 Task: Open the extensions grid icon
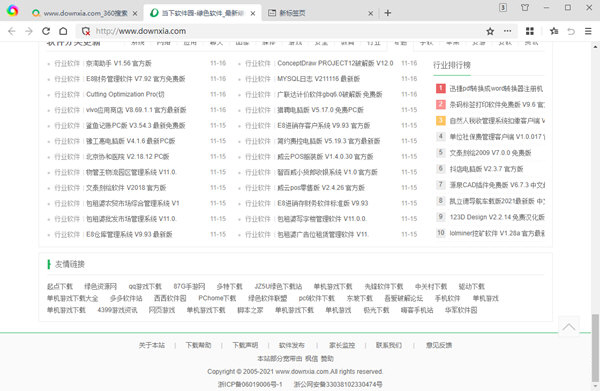click(530, 31)
